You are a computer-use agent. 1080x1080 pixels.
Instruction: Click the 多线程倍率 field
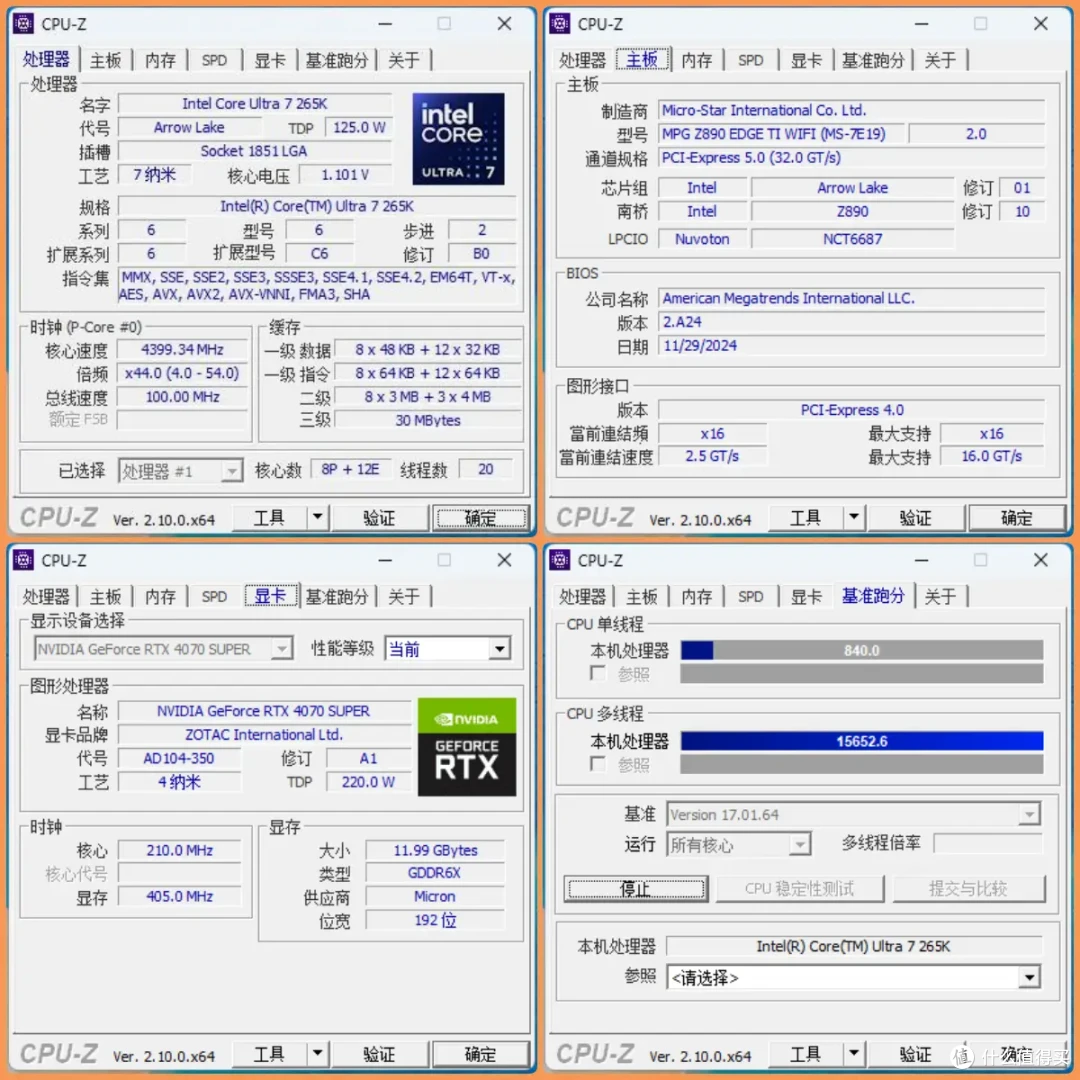988,843
